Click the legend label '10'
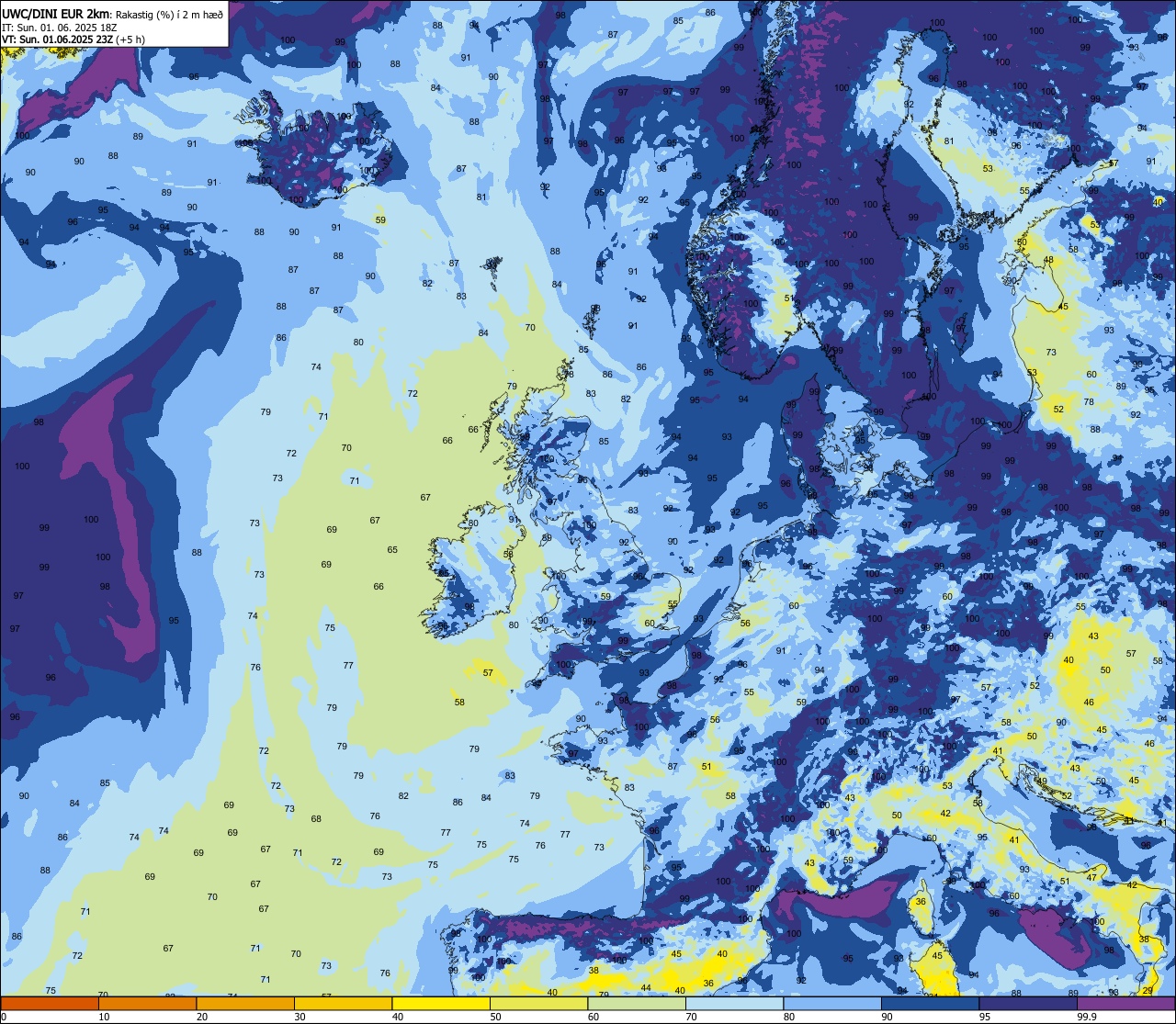Screen dimensions: 1176x1024 [104, 1017]
